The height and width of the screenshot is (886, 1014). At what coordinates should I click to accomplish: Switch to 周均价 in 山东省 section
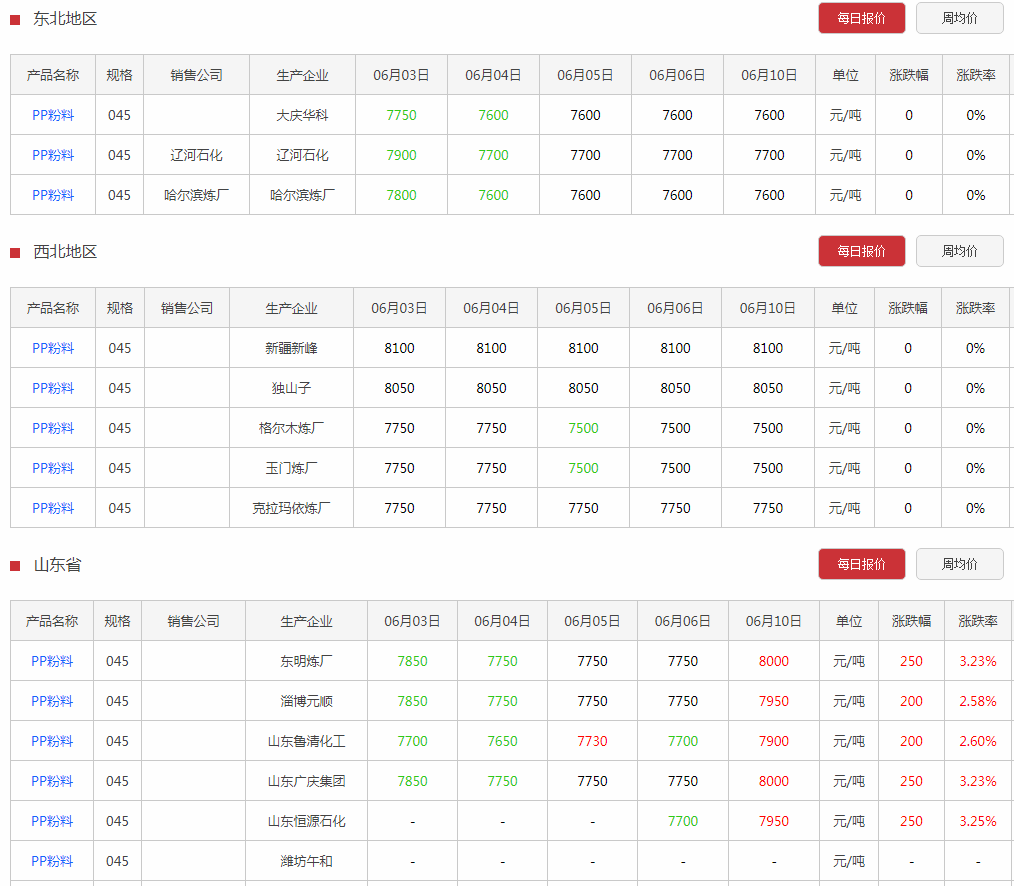point(960,564)
